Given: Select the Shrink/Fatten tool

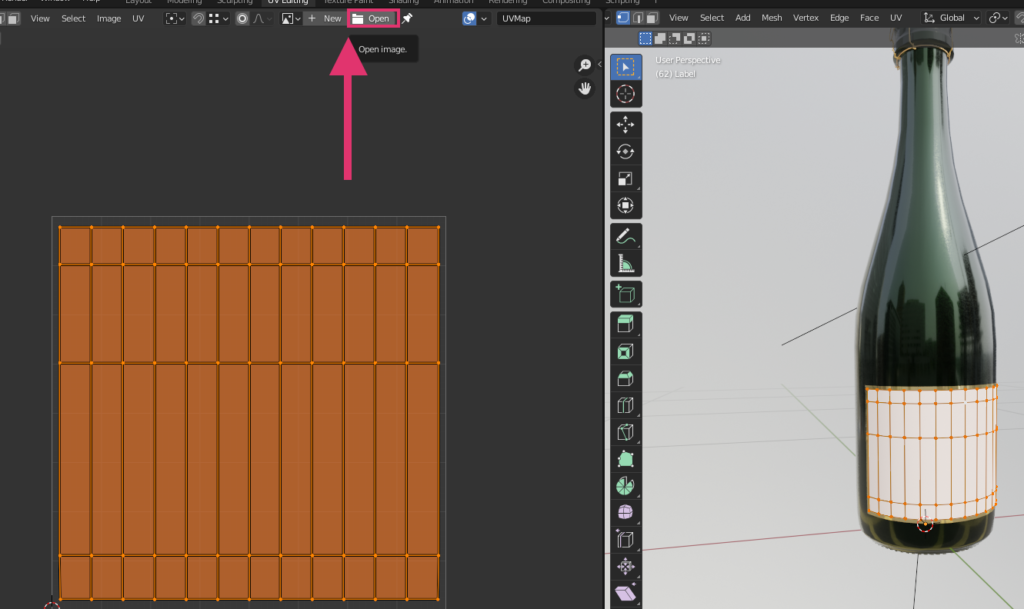Looking at the screenshot, I should (x=626, y=566).
